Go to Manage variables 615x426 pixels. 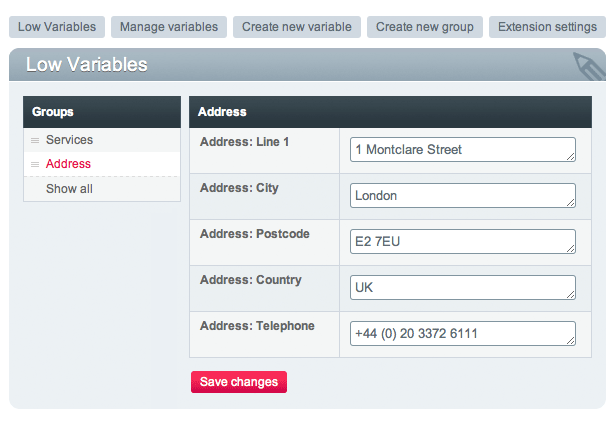click(x=170, y=27)
